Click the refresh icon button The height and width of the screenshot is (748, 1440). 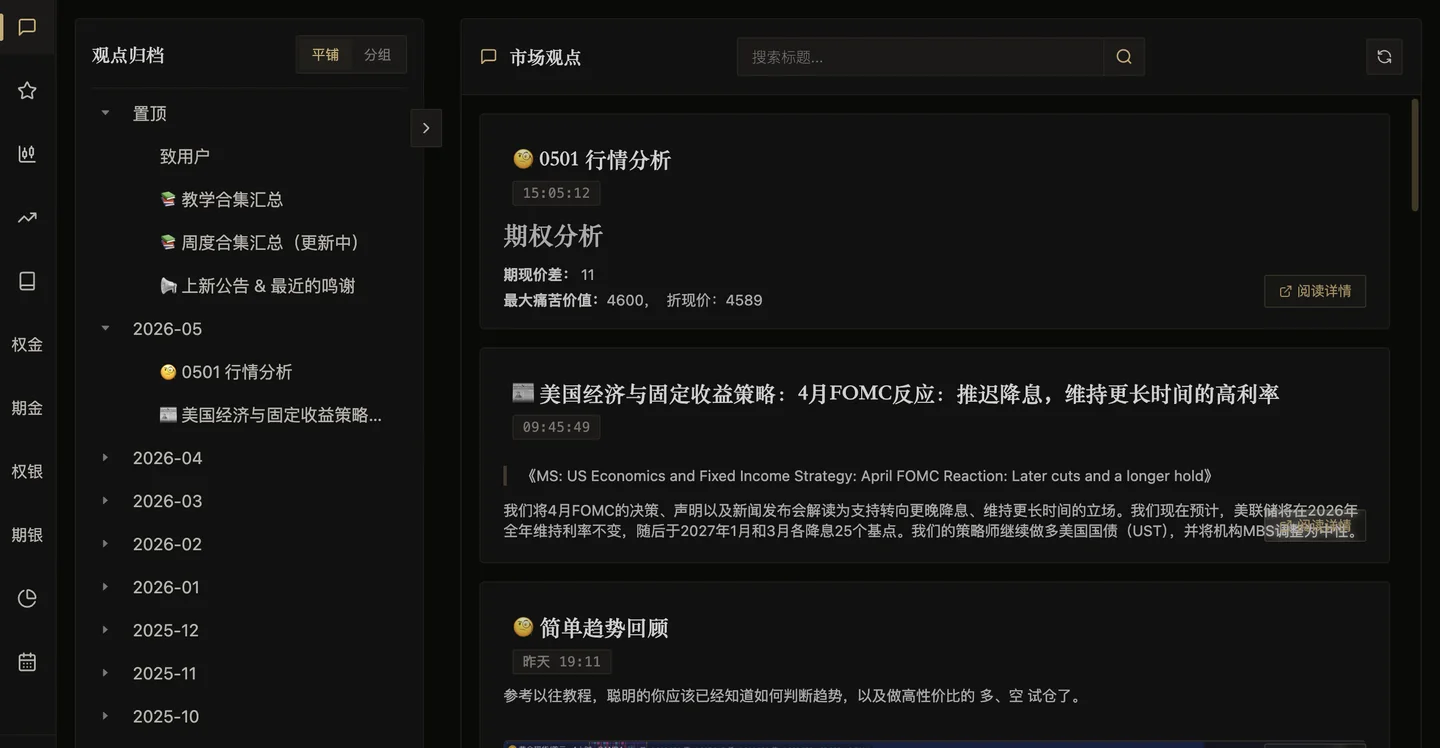tap(1384, 57)
